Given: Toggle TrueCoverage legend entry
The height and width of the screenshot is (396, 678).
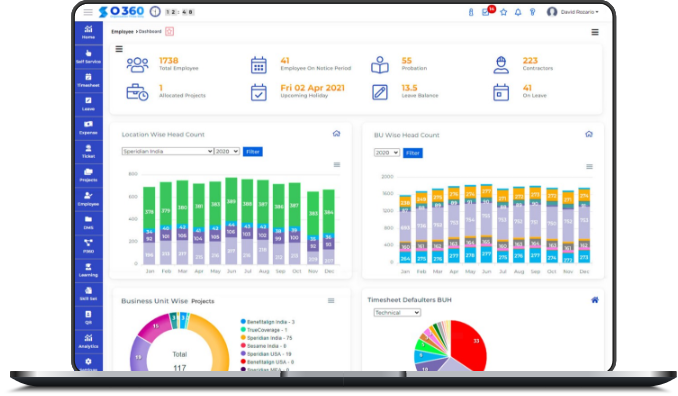Looking at the screenshot, I should [x=264, y=330].
